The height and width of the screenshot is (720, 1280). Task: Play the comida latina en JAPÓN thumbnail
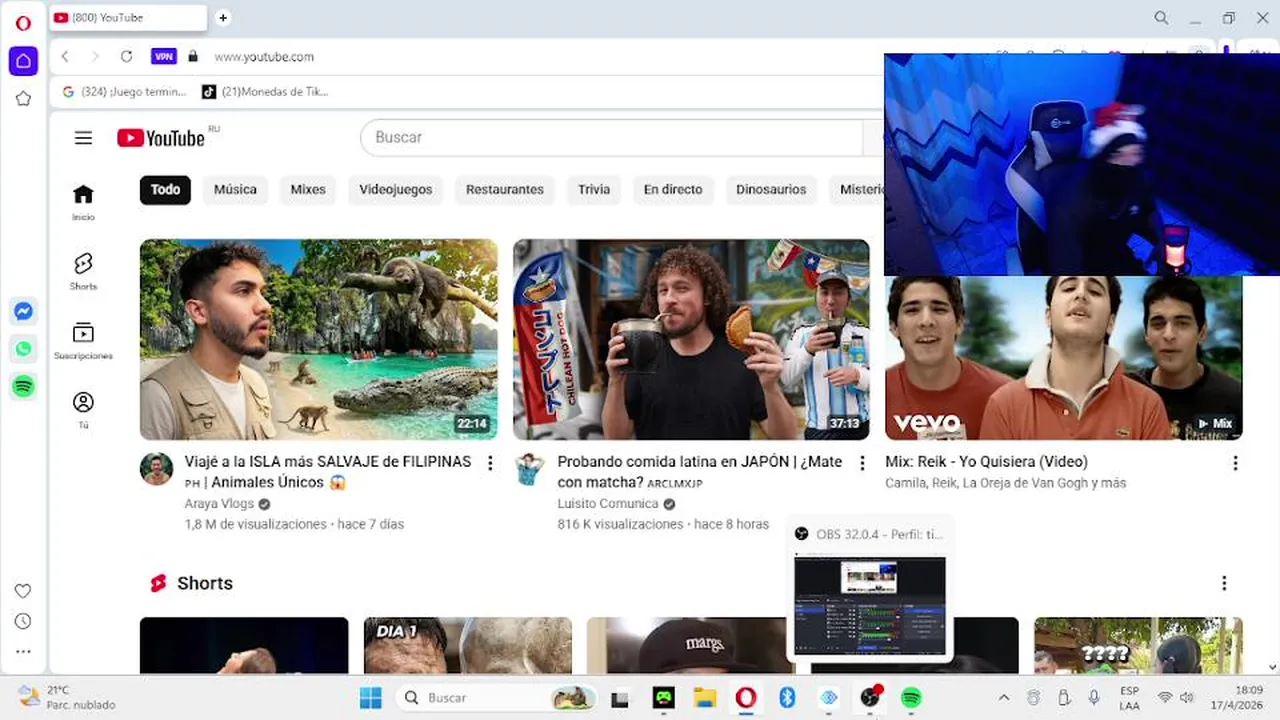691,340
